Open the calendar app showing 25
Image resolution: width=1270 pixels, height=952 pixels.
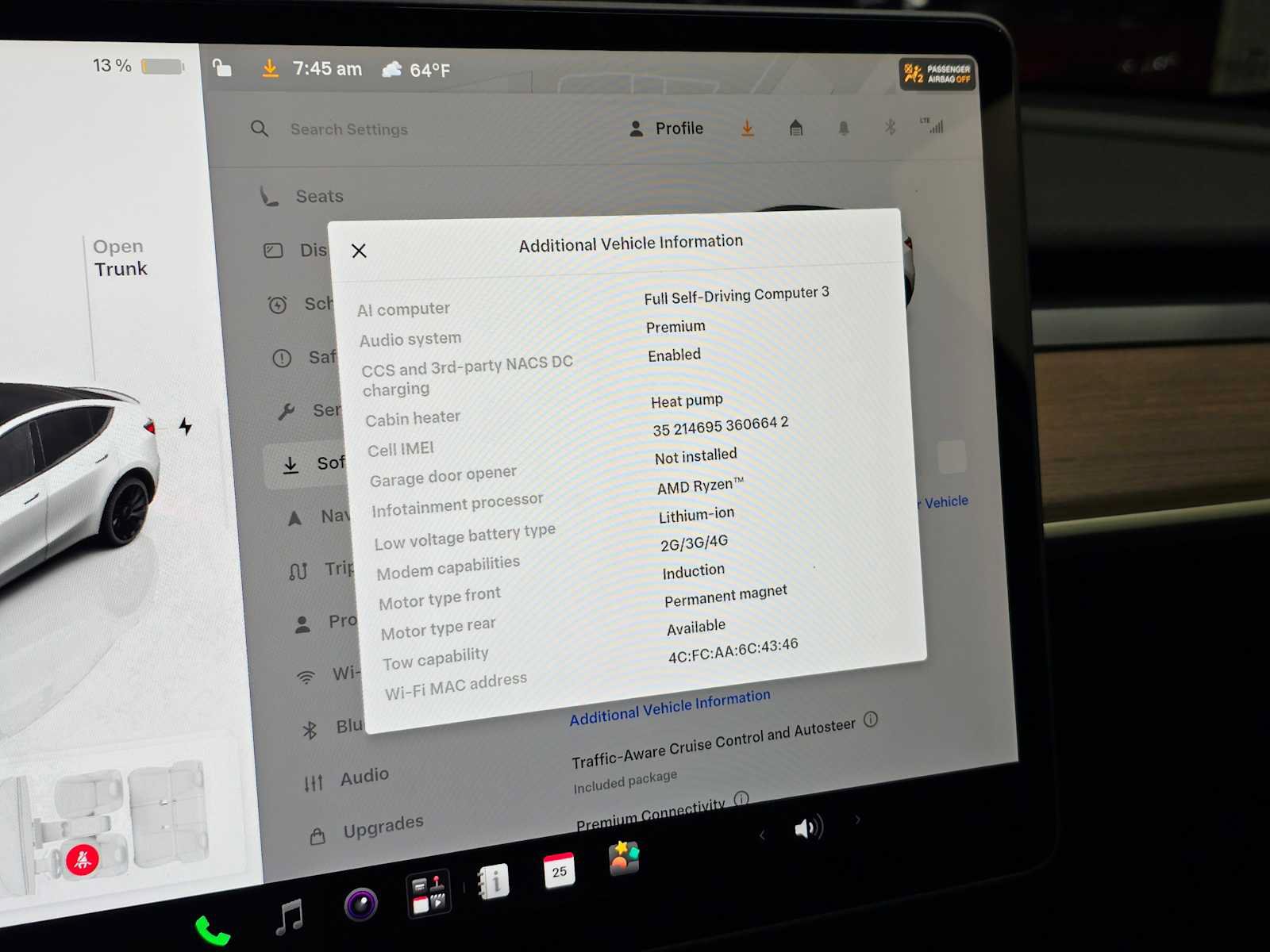(x=559, y=870)
